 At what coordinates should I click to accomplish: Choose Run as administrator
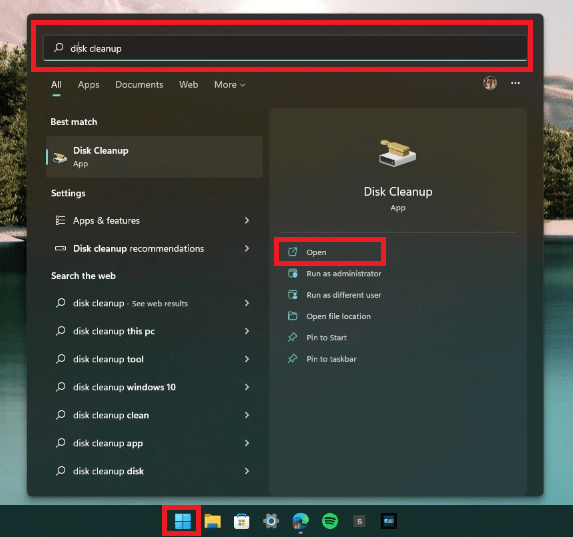coord(344,273)
